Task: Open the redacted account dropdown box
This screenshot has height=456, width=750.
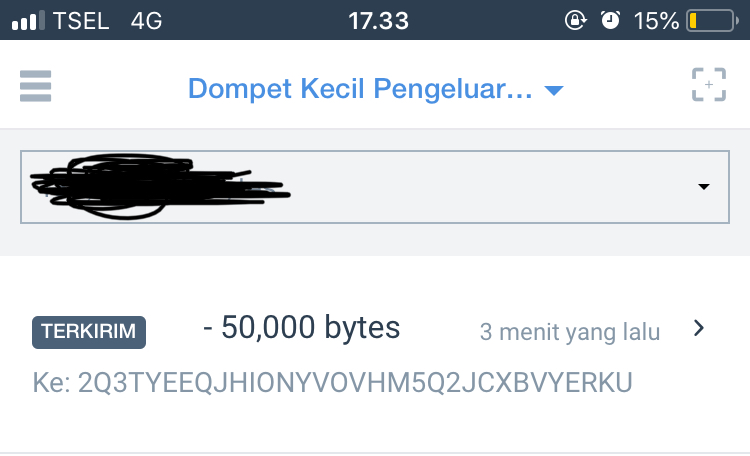Action: (375, 187)
